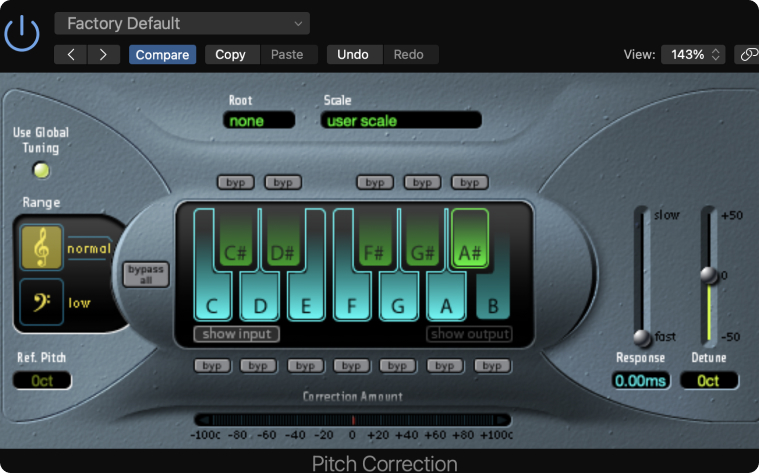Image resolution: width=759 pixels, height=473 pixels.
Task: Click the C key on keyboard
Action: (x=212, y=296)
